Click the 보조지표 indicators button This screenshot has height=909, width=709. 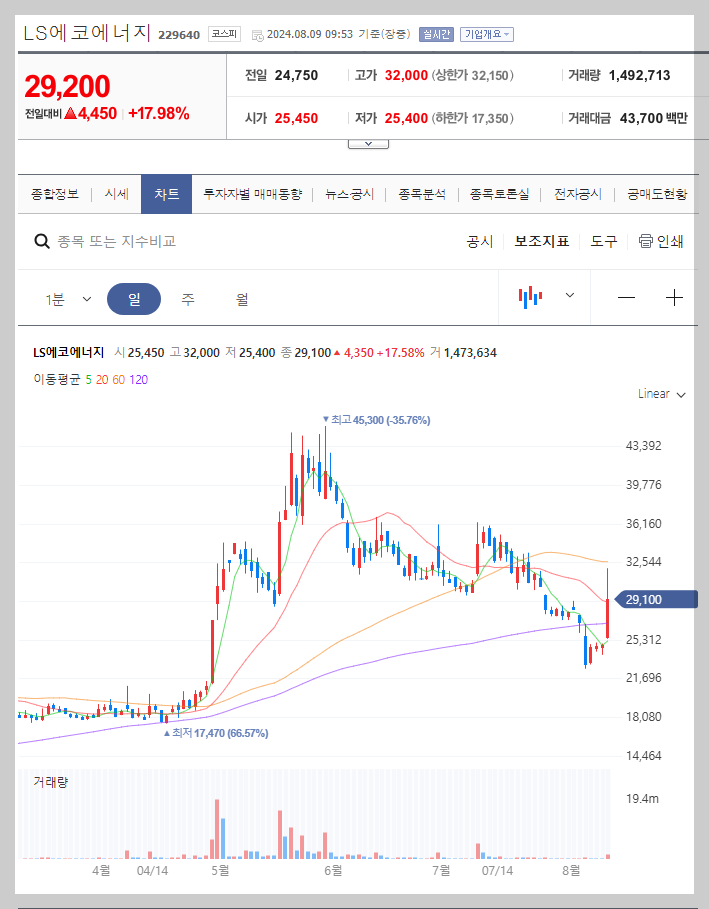click(x=541, y=241)
